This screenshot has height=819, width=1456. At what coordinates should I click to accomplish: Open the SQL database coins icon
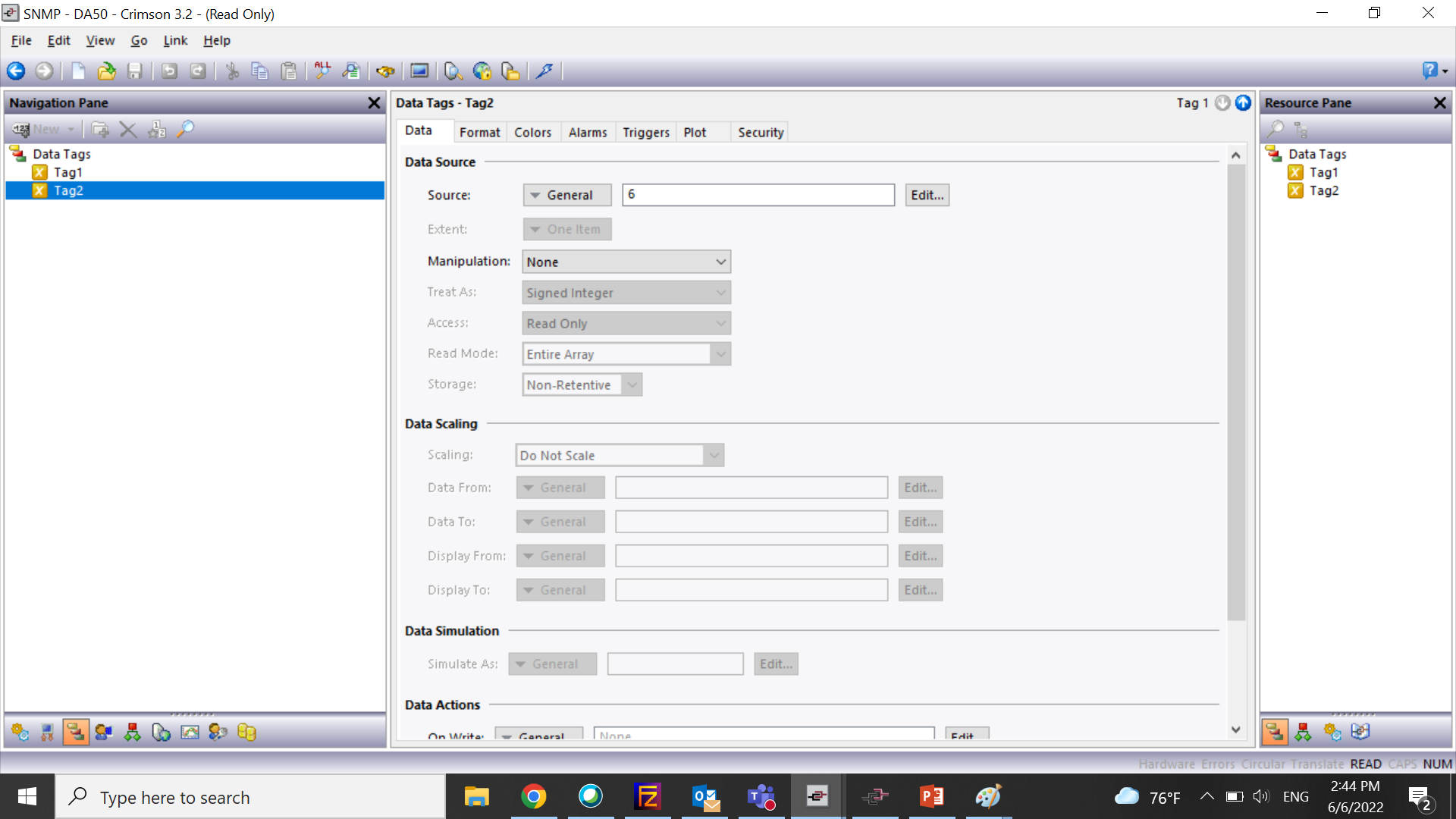[x=246, y=732]
